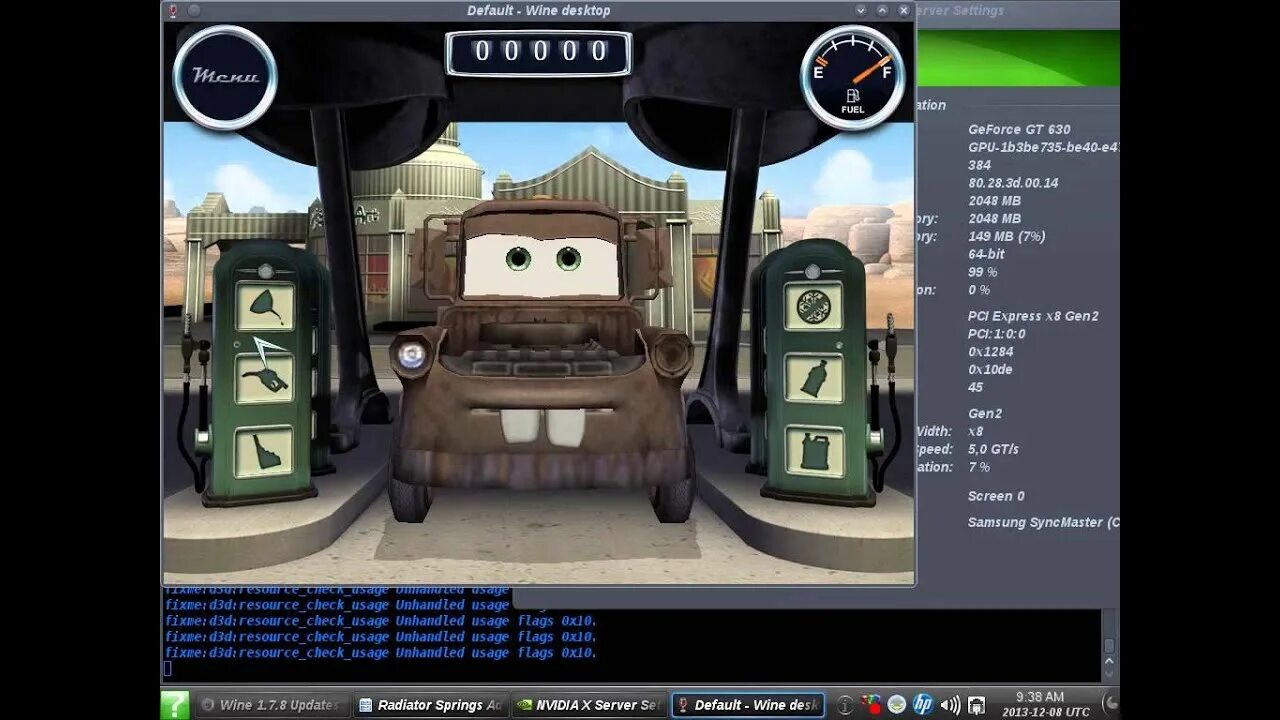Click GeForce GT 630 text in NVIDIA window
1280x720 pixels.
coord(1019,129)
